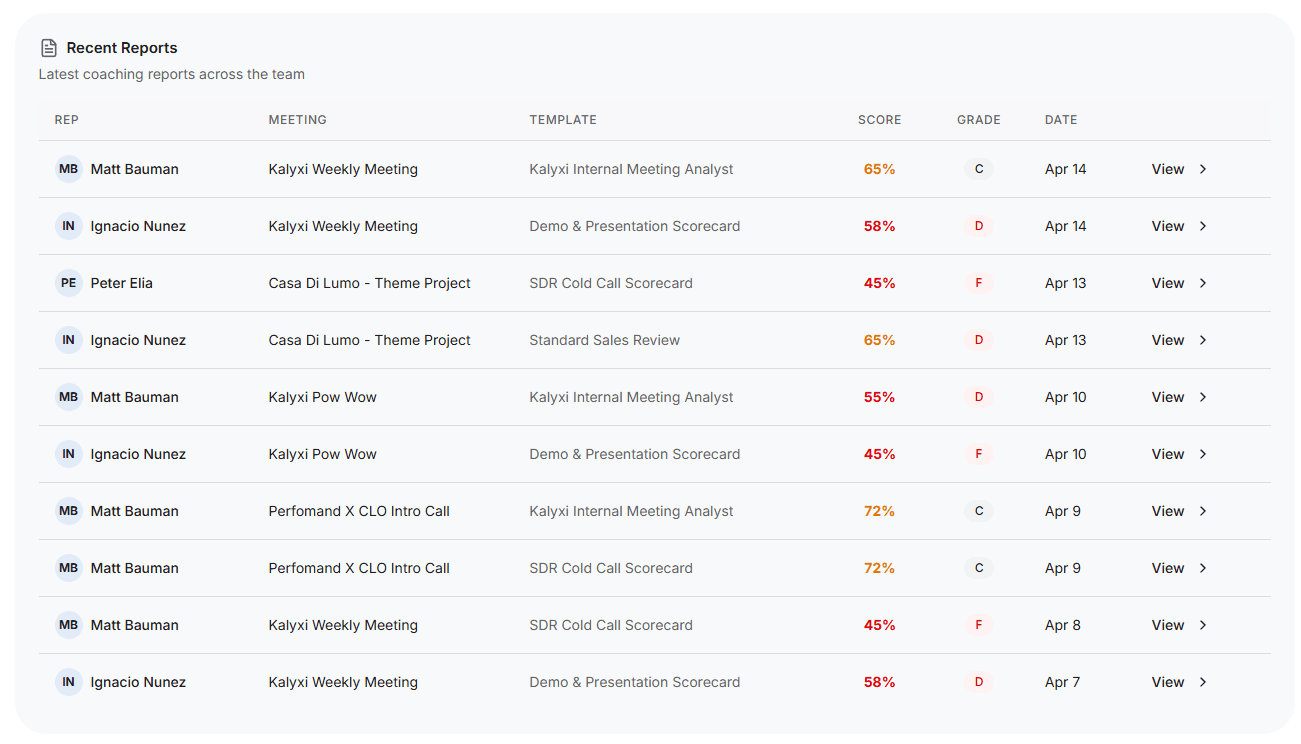Select the grade F badge on the Apr 10 row
This screenshot has height=744, width=1301.
978,454
